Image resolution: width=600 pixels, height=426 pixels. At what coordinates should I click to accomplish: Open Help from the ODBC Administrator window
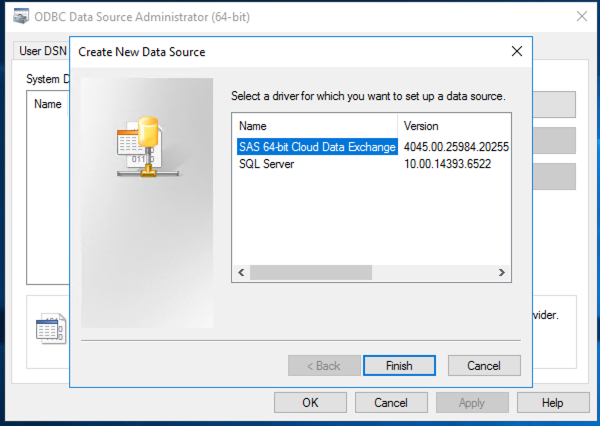pos(553,402)
